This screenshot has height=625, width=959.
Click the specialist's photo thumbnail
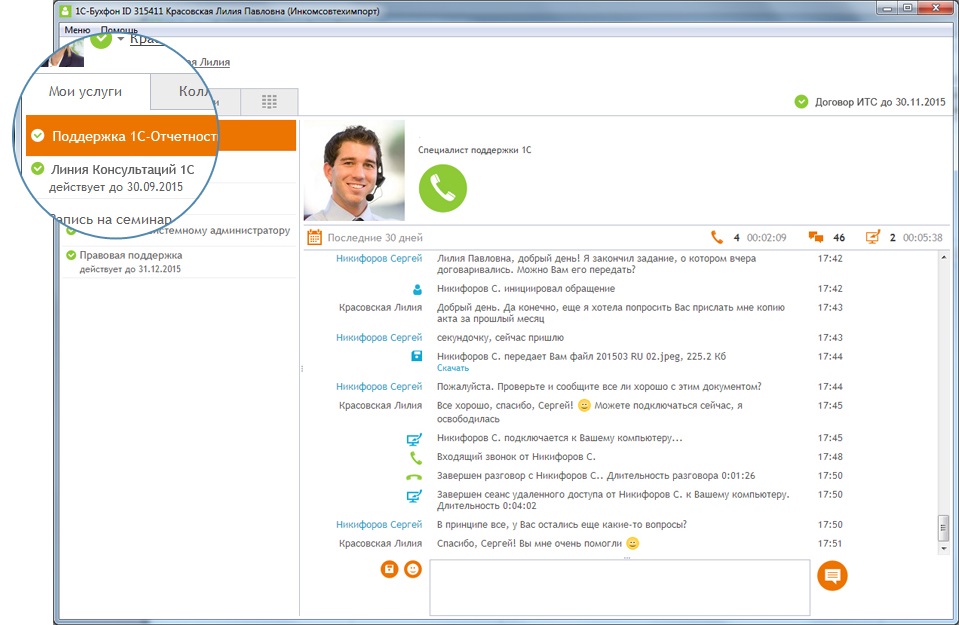click(x=354, y=171)
